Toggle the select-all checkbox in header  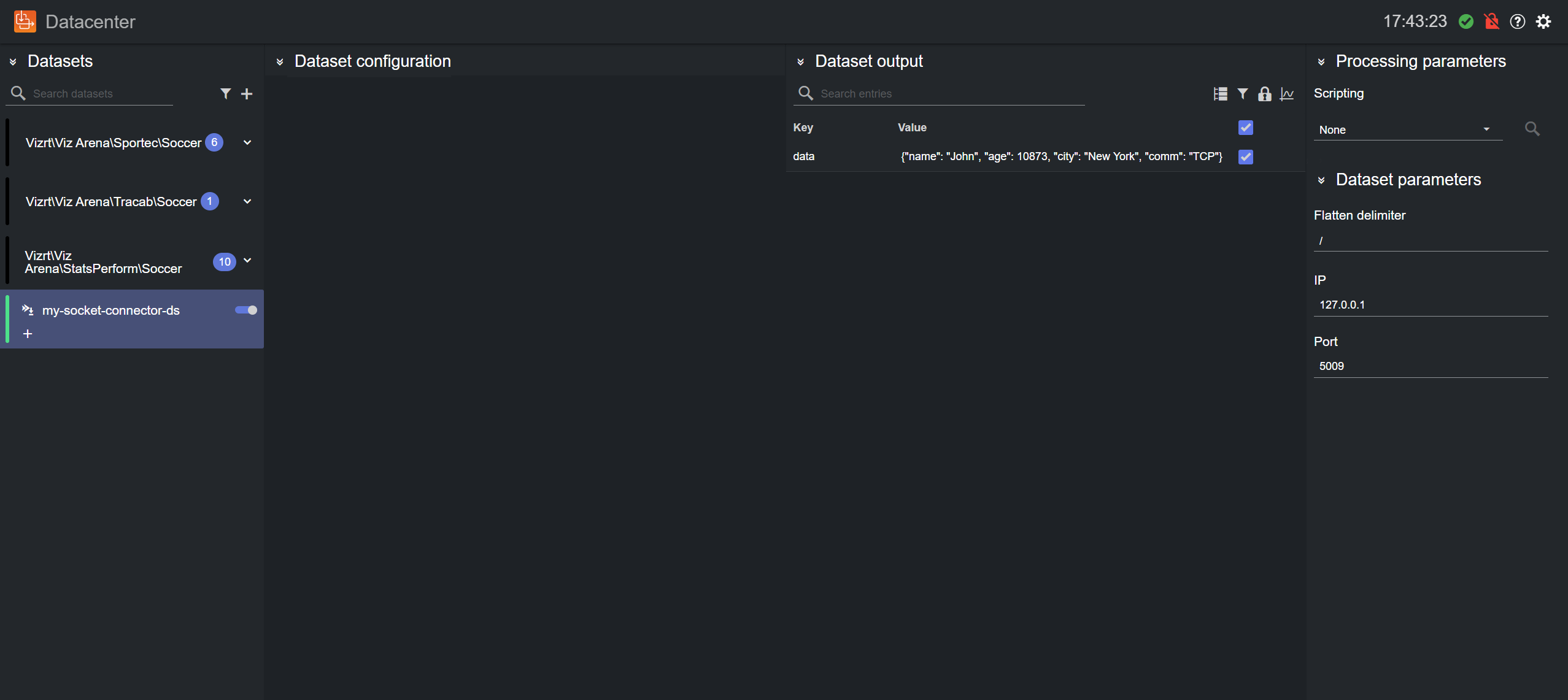1246,128
